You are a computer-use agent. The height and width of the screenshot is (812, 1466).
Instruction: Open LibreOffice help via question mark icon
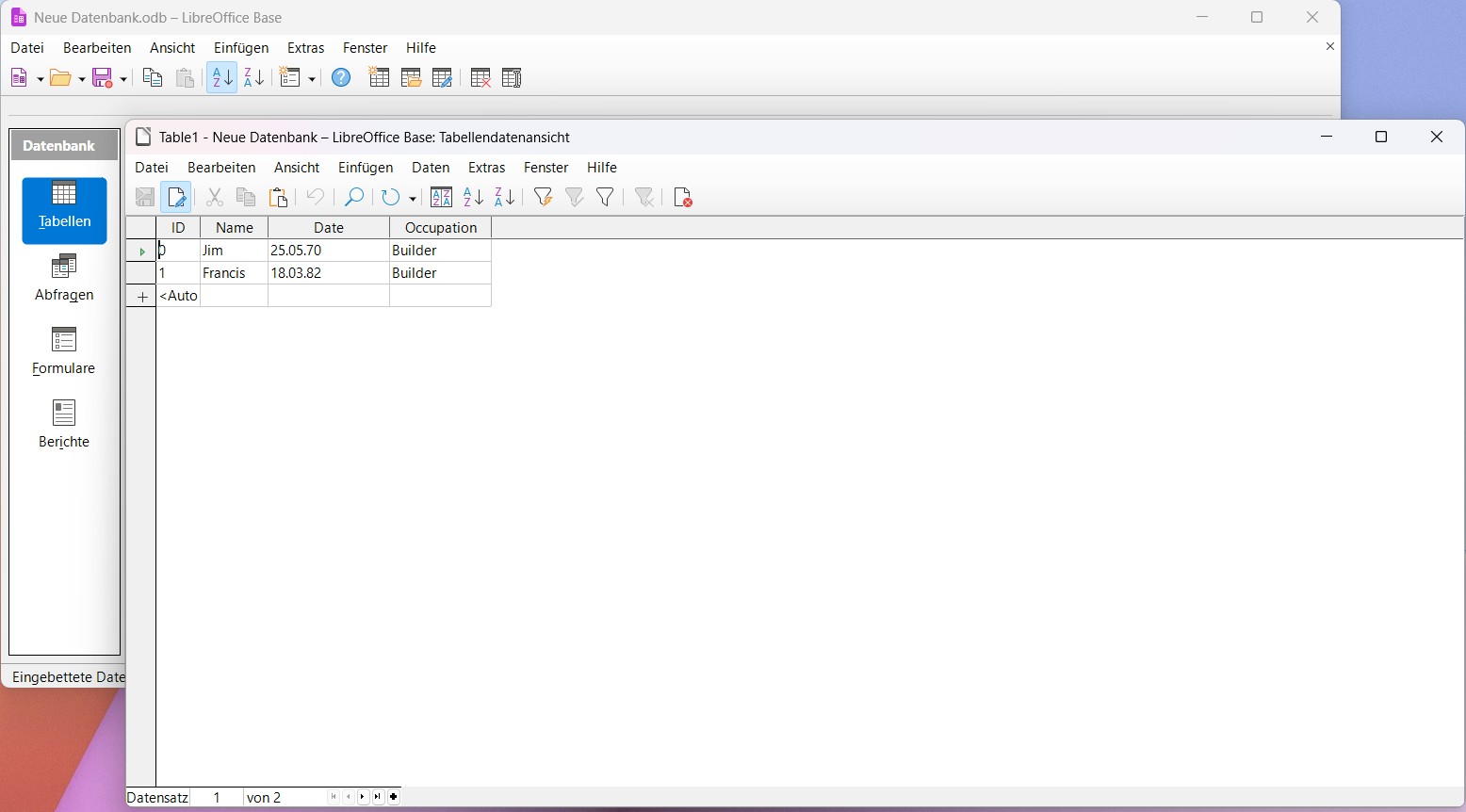[x=341, y=78]
